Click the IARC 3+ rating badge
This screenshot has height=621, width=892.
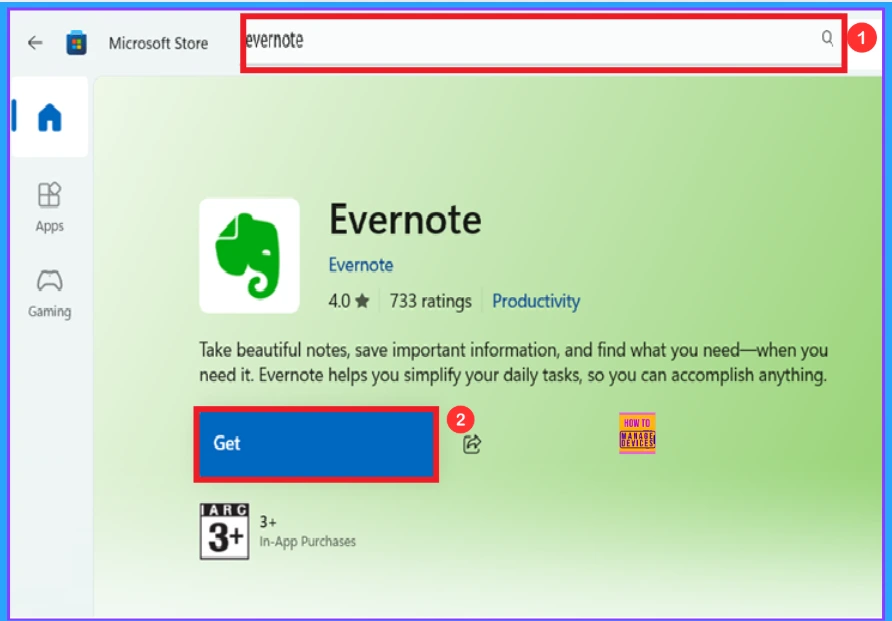click(224, 531)
